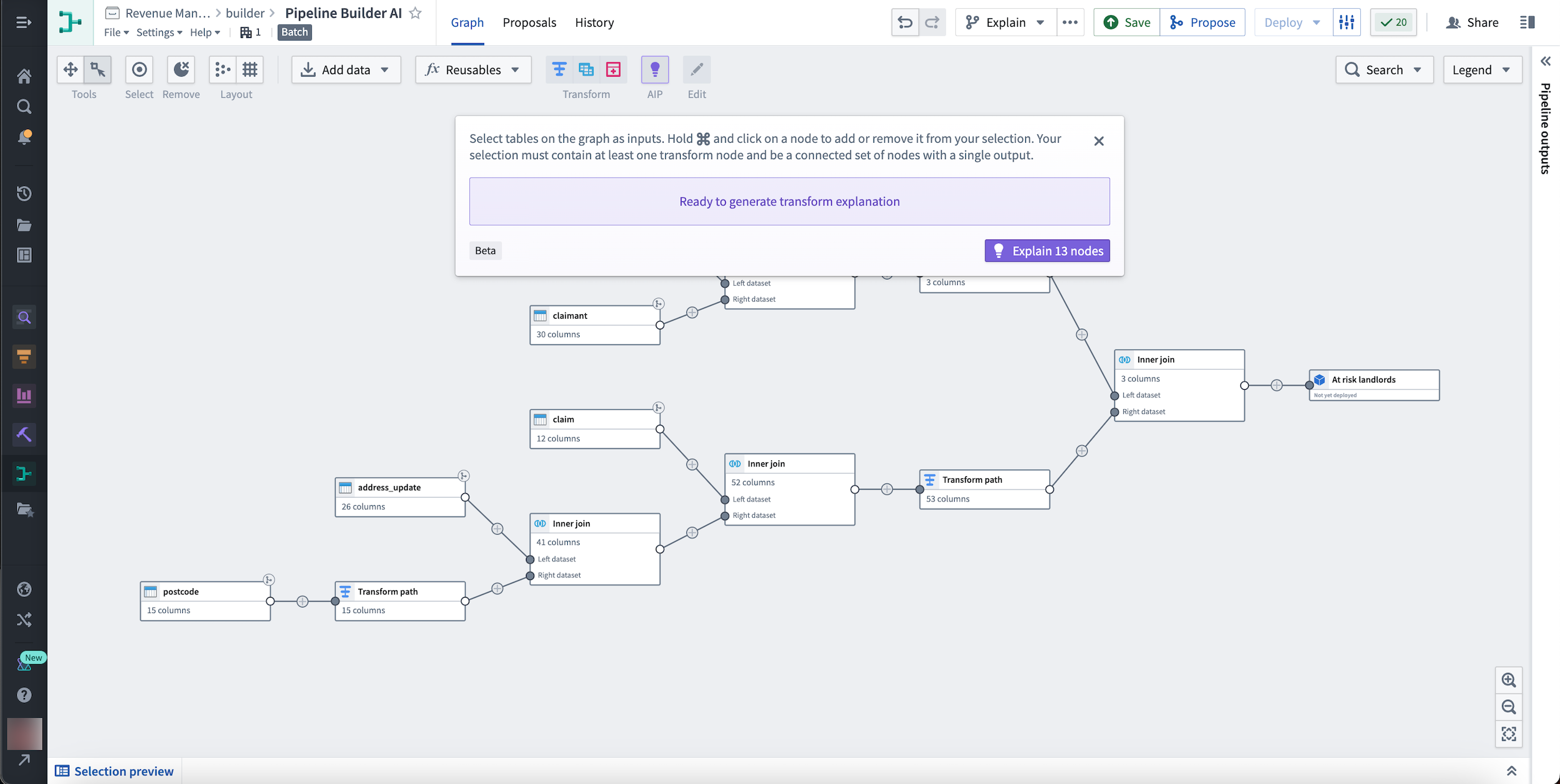Select the rectangular Select tool

pyautogui.click(x=97, y=69)
